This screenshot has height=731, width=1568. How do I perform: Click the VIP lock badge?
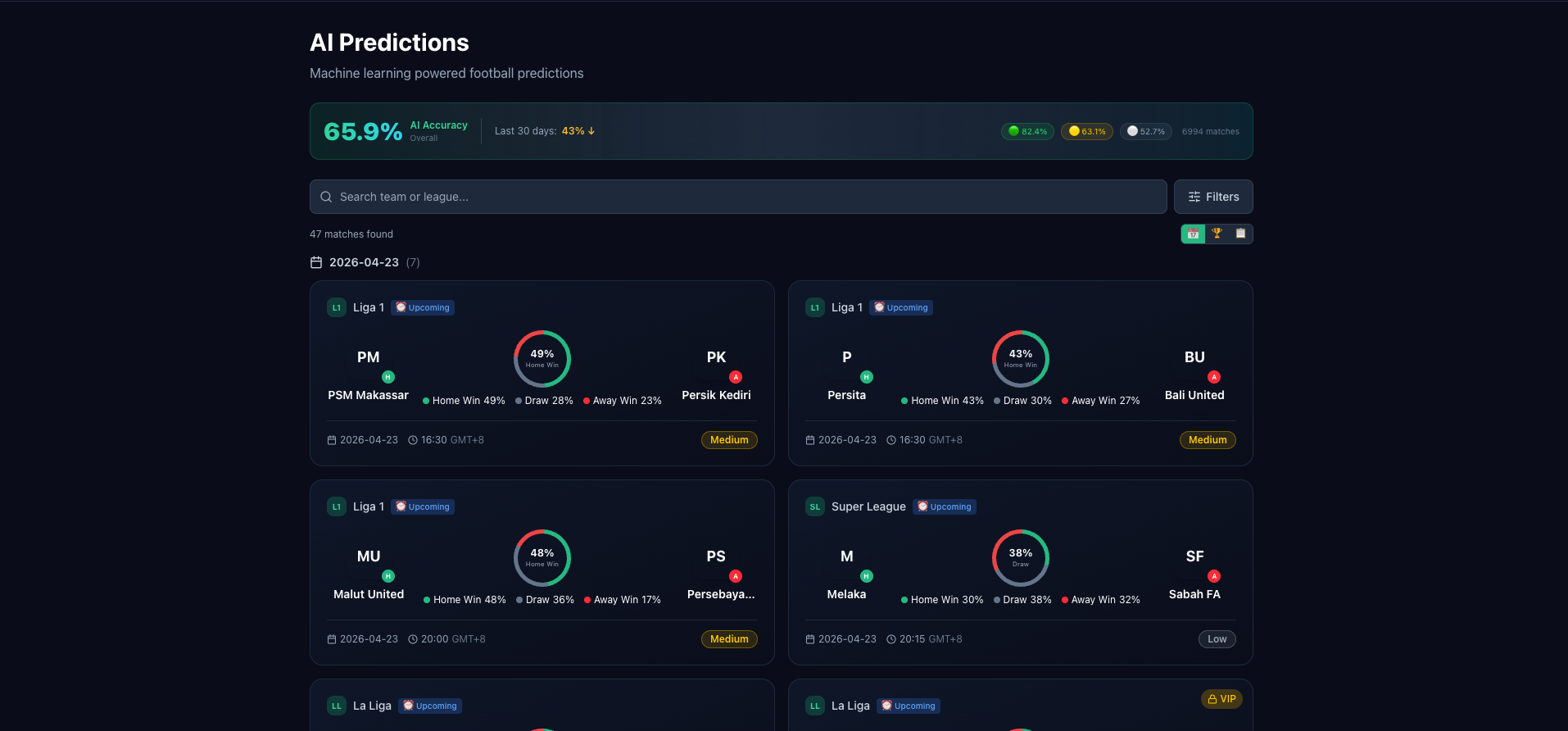tap(1221, 699)
